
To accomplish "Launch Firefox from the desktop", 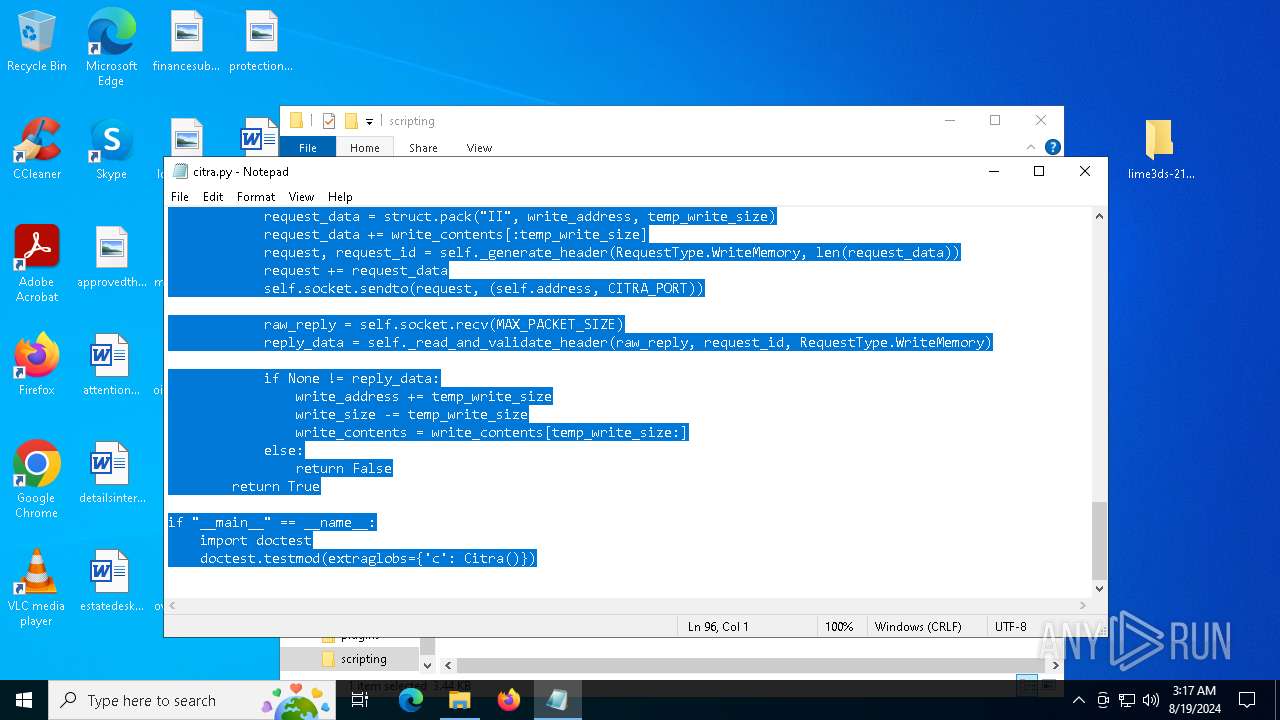I will point(37,365).
